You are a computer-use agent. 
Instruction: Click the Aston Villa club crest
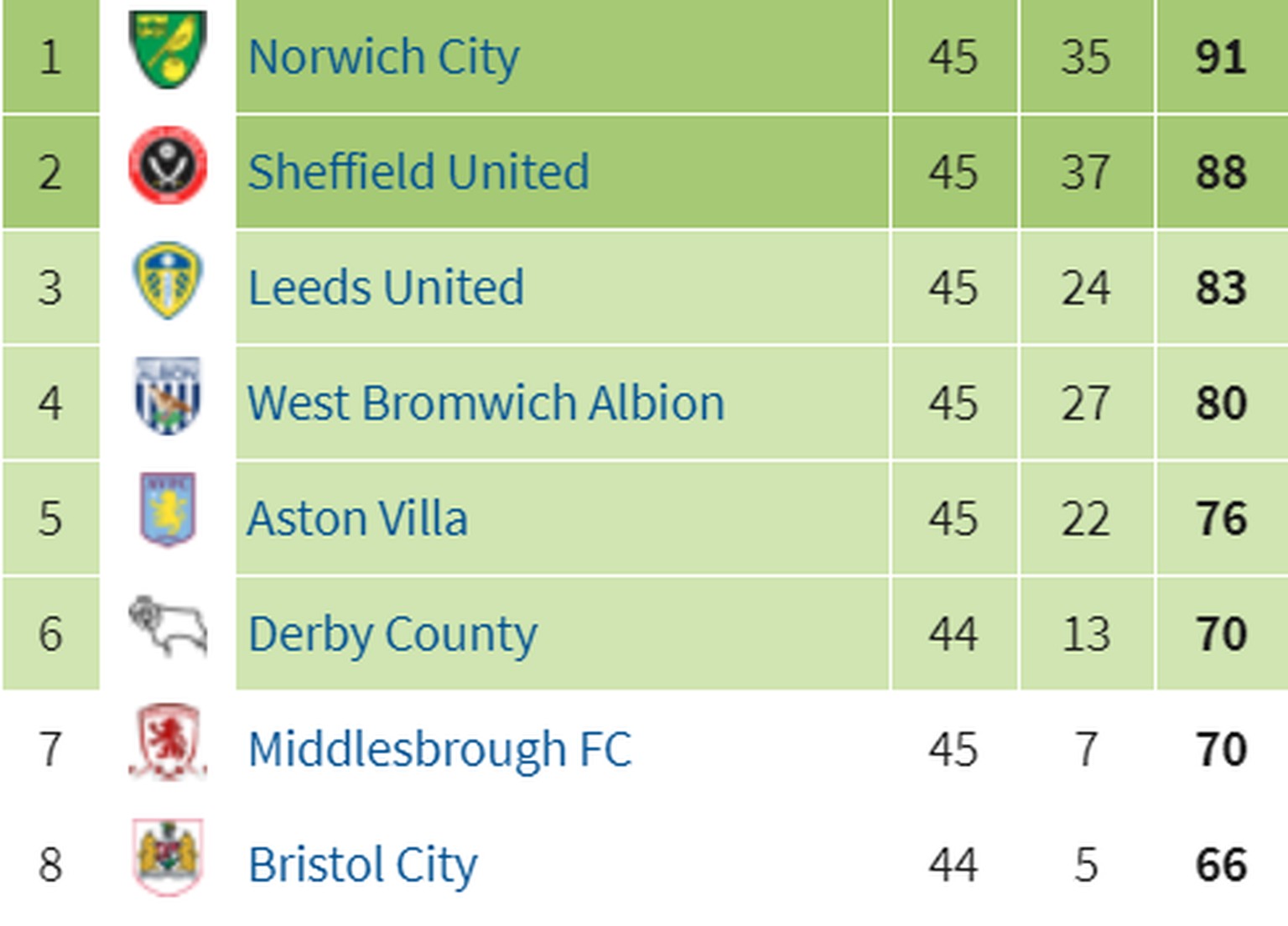point(168,510)
